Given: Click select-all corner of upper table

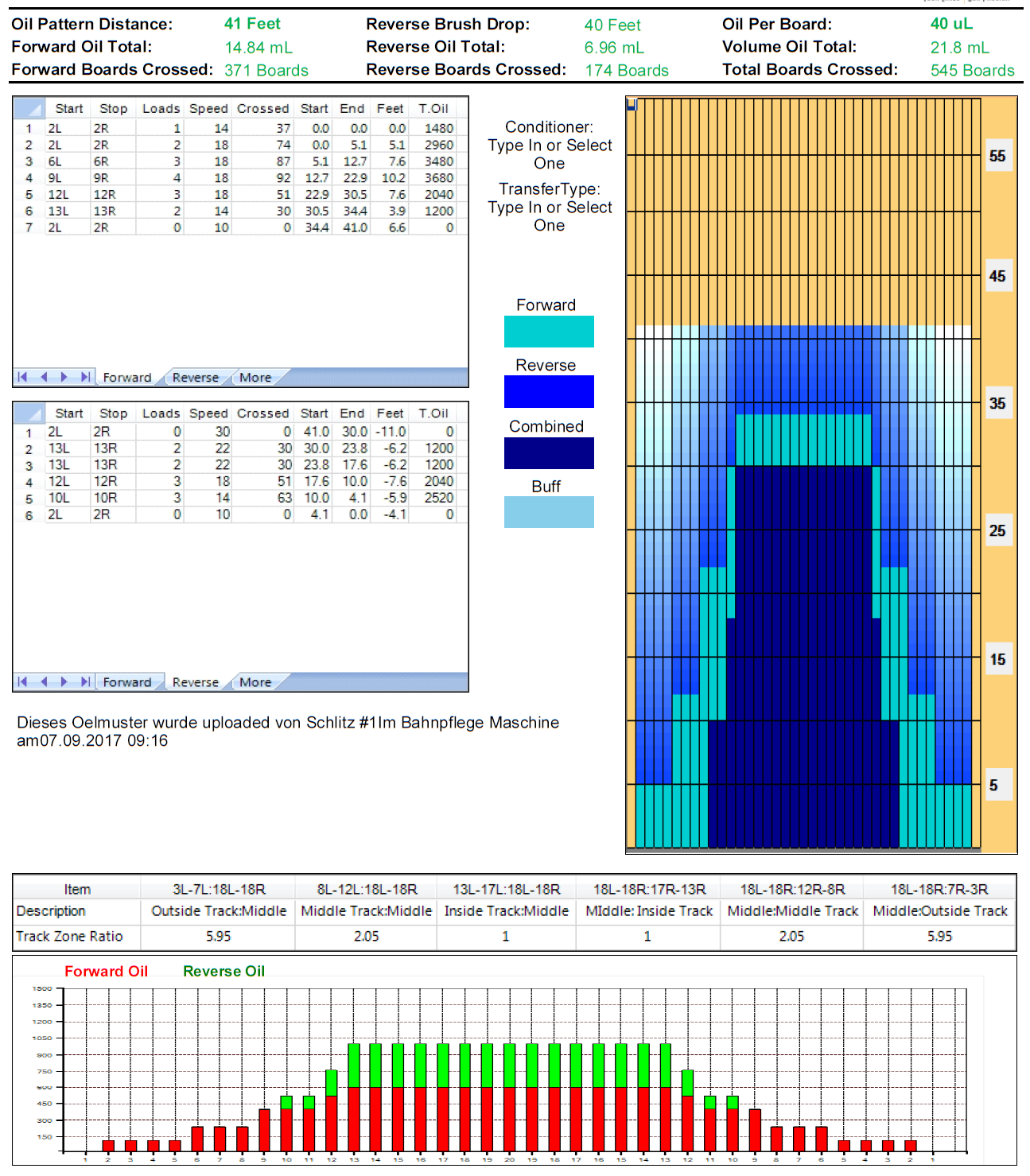Looking at the screenshot, I should tap(29, 108).
